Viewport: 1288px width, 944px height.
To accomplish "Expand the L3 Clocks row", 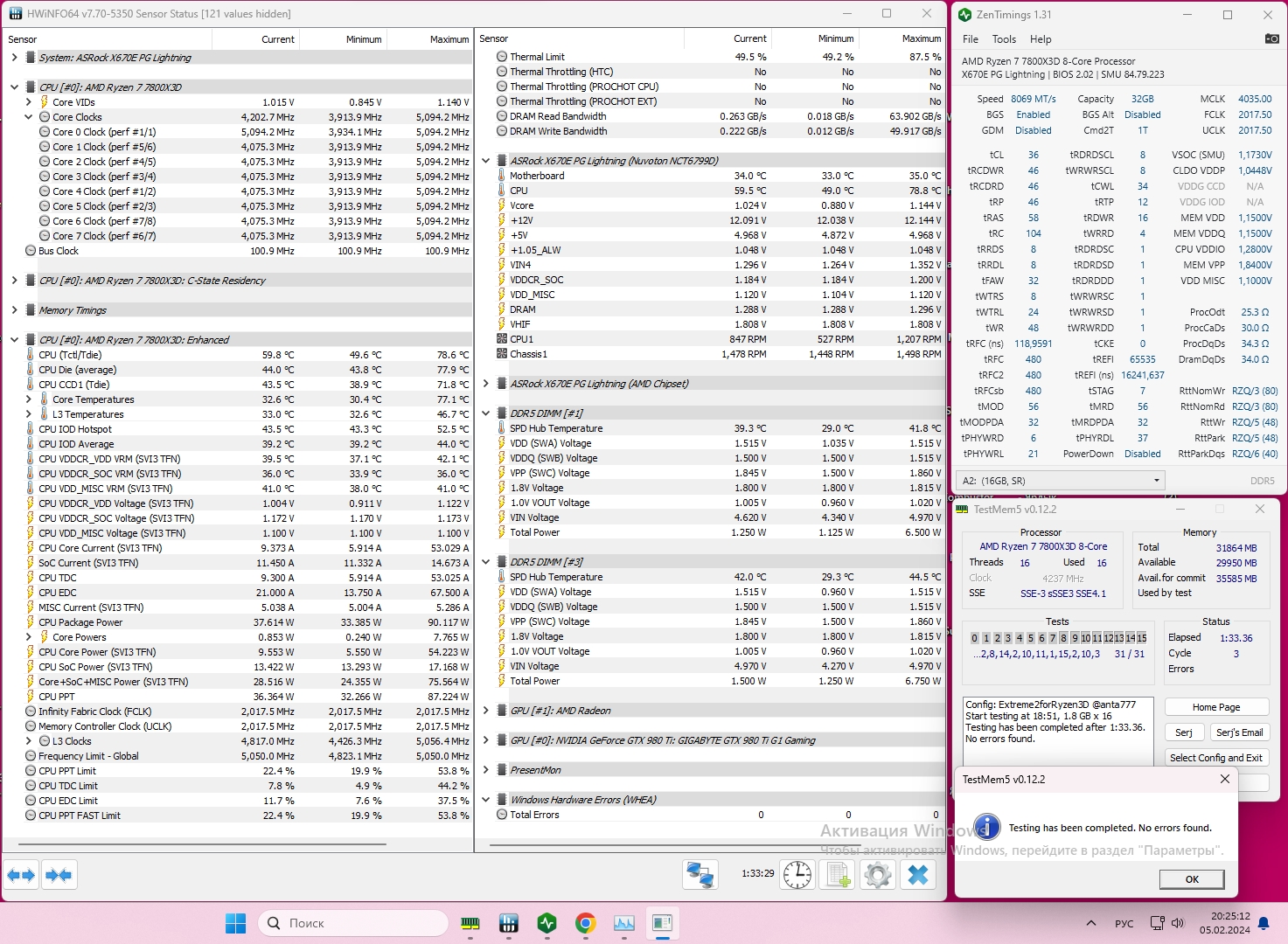I will point(29,741).
